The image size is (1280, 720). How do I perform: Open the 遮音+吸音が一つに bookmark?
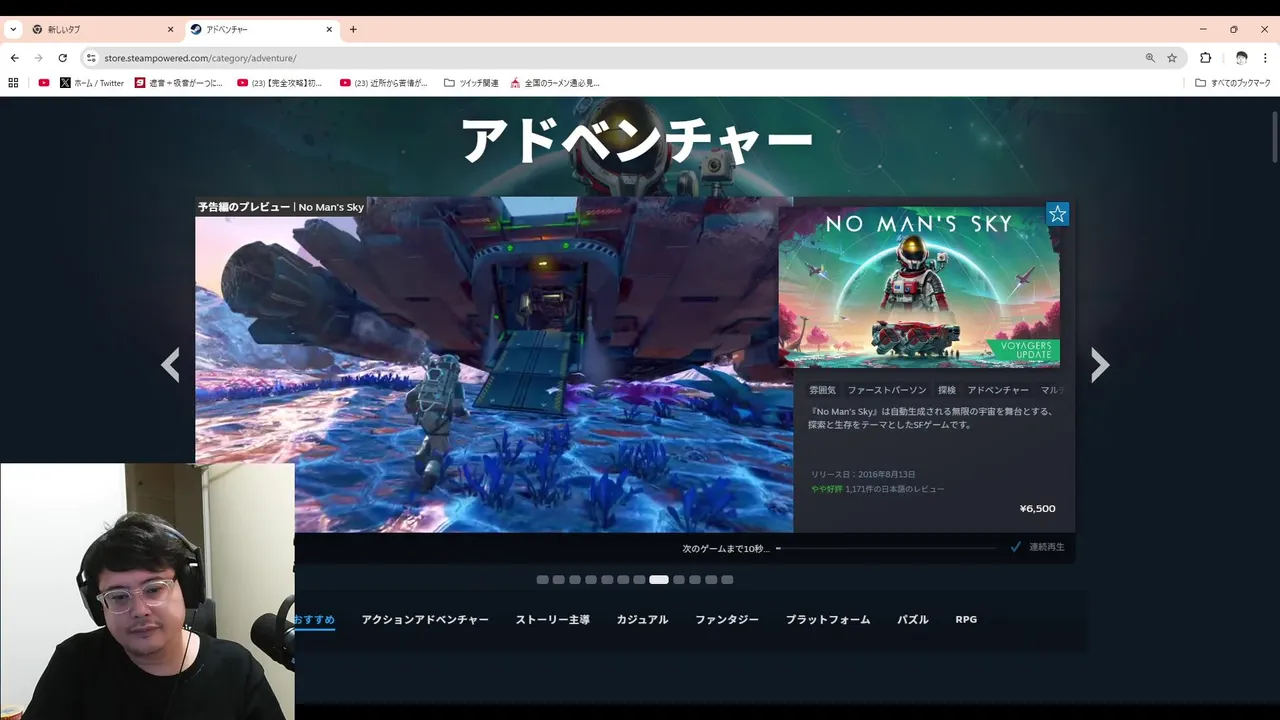(x=181, y=83)
